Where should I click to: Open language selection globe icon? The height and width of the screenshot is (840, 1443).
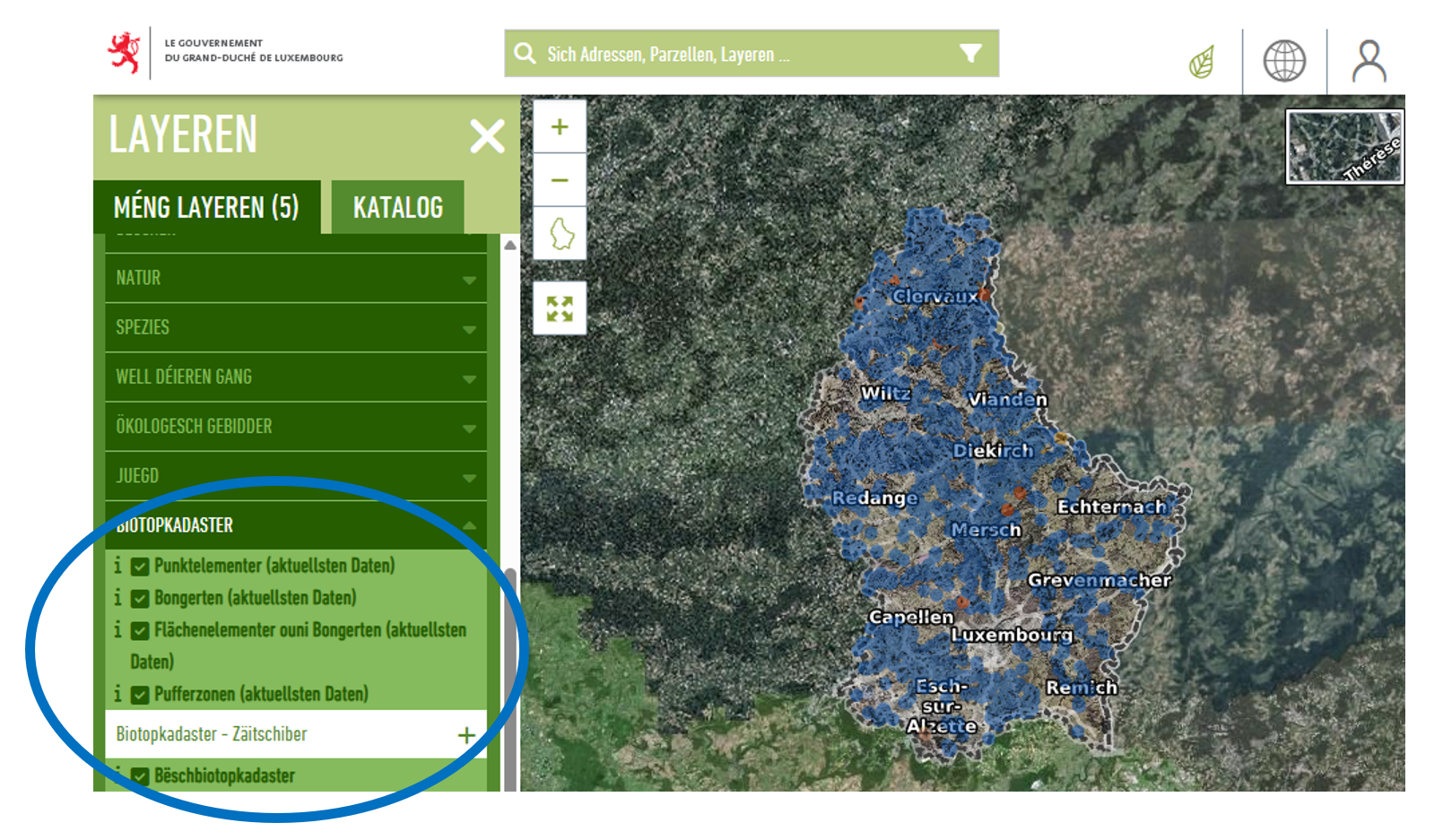pyautogui.click(x=1284, y=61)
